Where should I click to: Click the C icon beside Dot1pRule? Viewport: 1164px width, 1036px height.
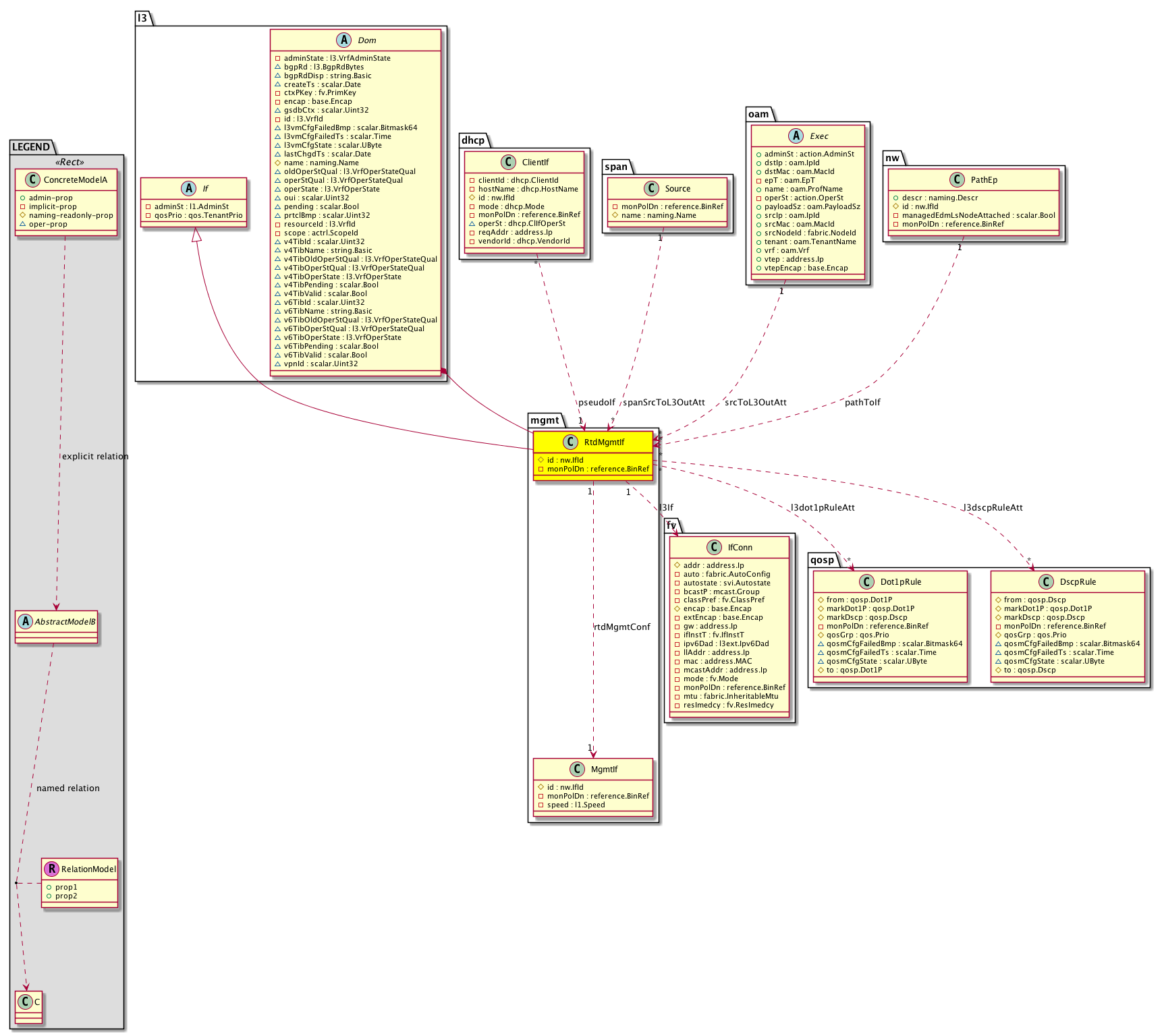coord(866,581)
